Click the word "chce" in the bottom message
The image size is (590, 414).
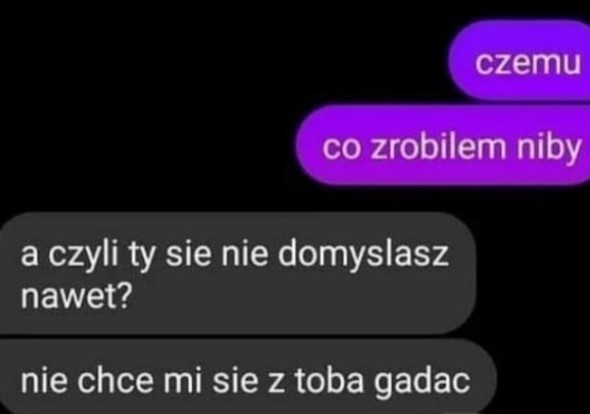coord(116,379)
